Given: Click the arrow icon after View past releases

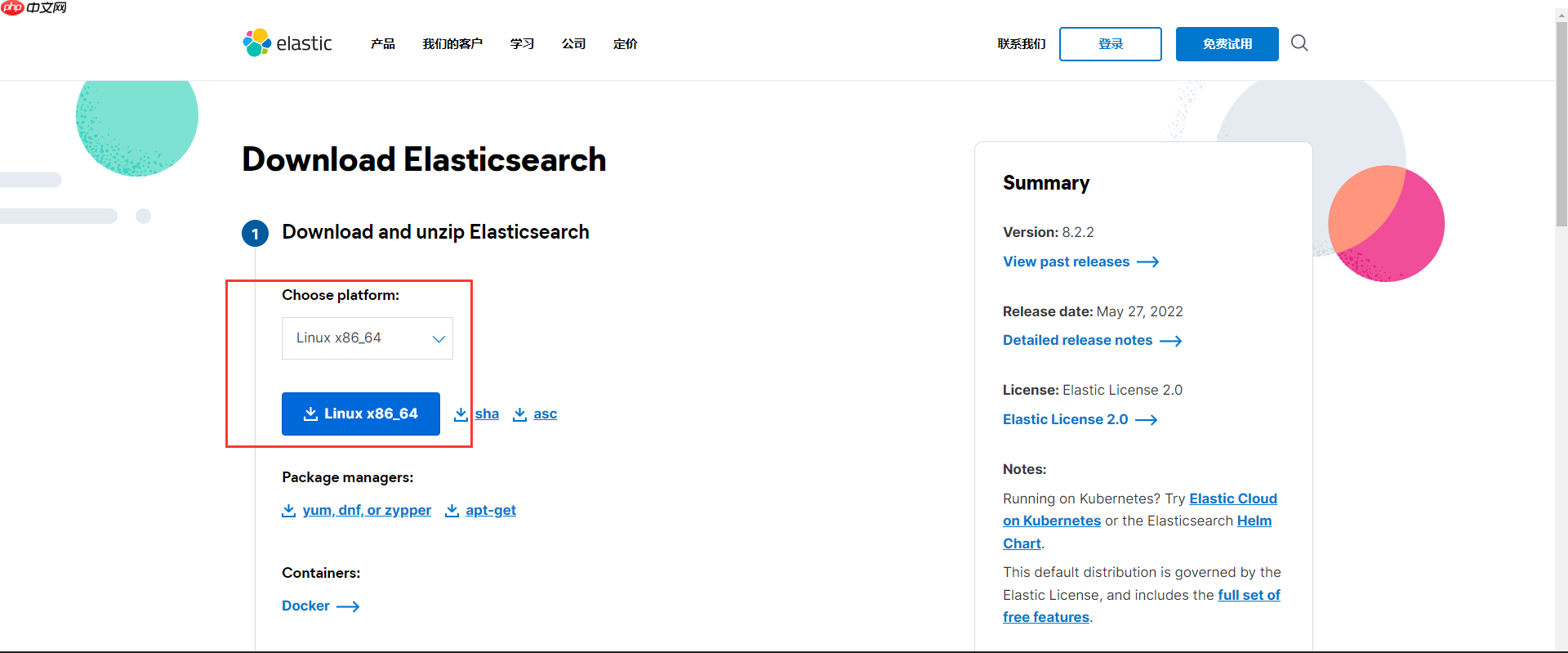Looking at the screenshot, I should click(1148, 262).
